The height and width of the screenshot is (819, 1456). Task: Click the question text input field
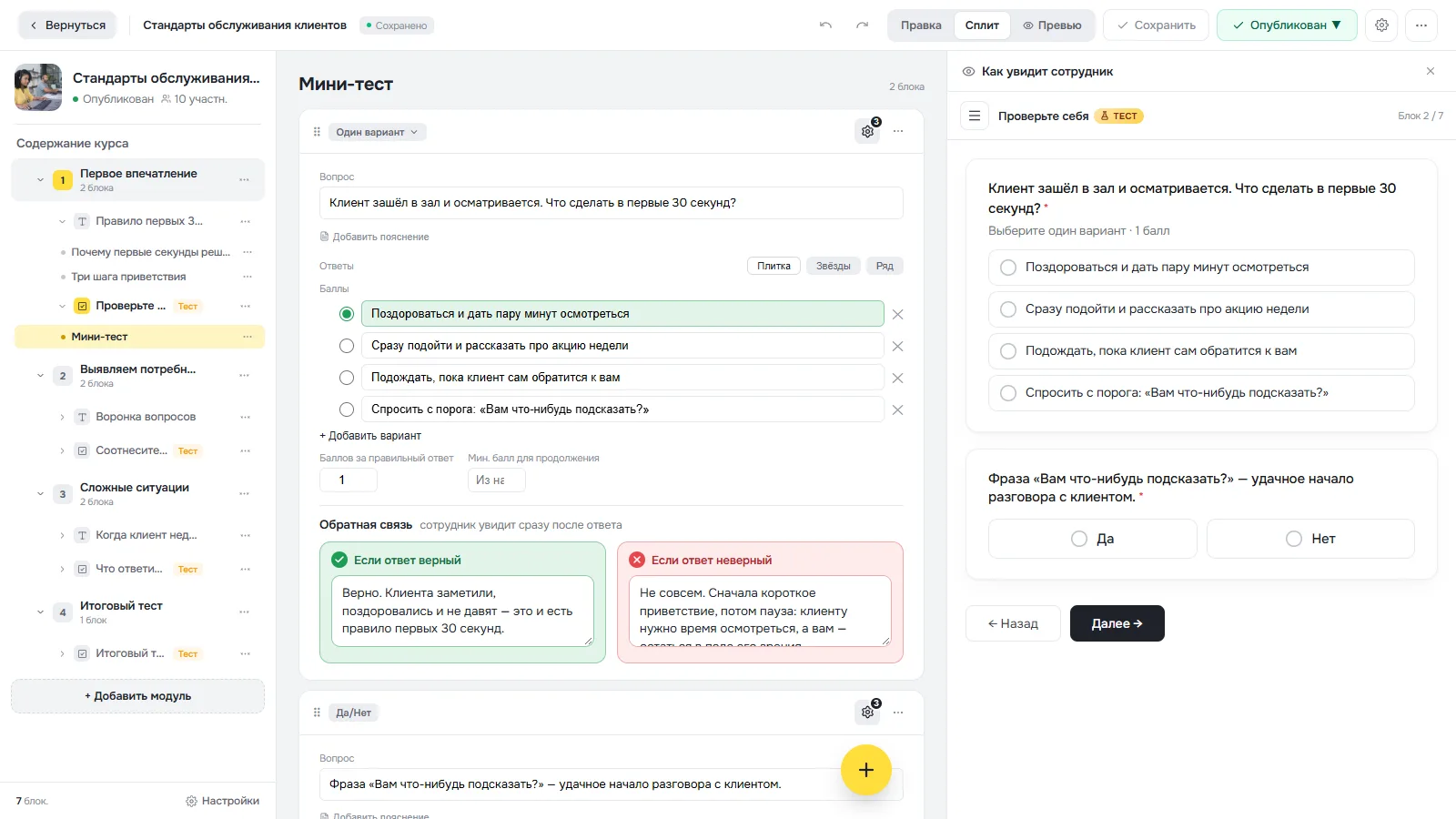point(612,203)
